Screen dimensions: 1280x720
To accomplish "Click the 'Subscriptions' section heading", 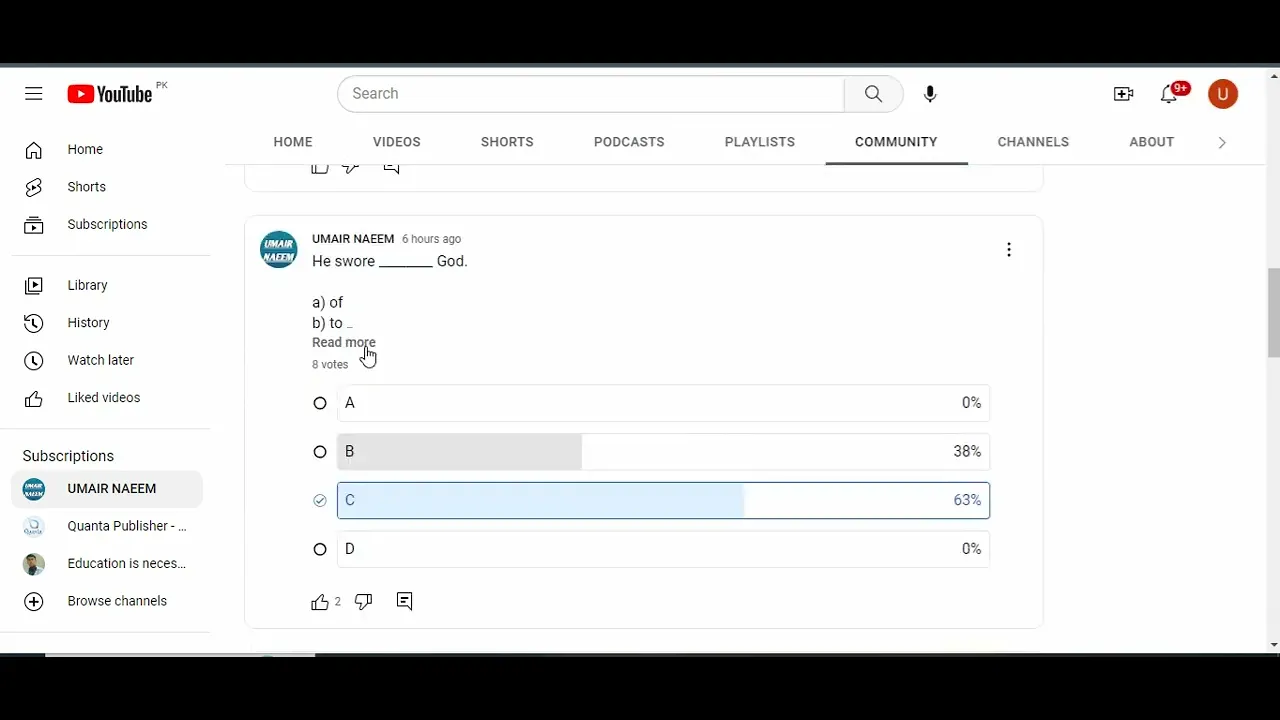I will tap(68, 456).
